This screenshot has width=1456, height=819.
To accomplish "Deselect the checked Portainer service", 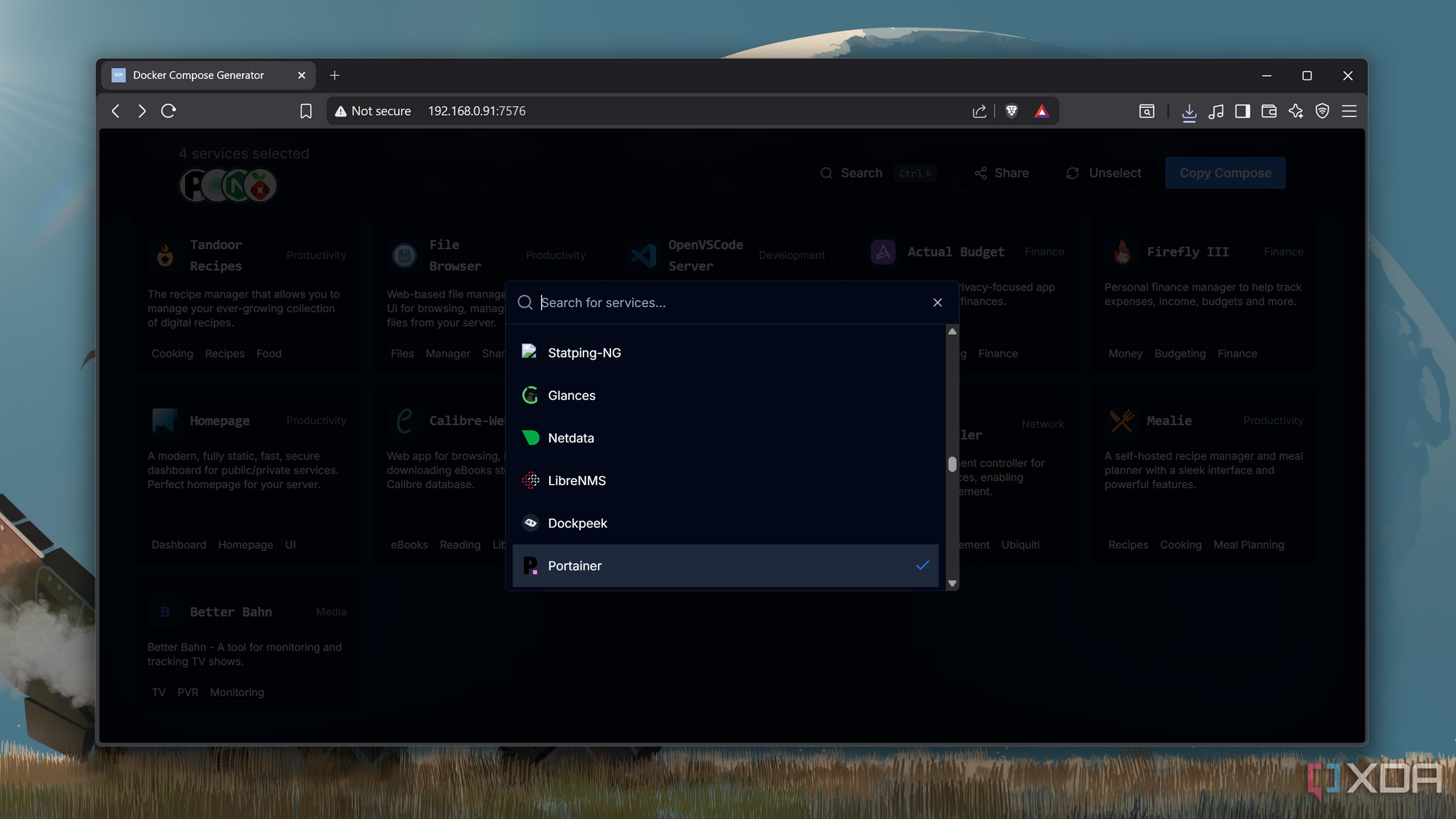I will click(x=725, y=566).
